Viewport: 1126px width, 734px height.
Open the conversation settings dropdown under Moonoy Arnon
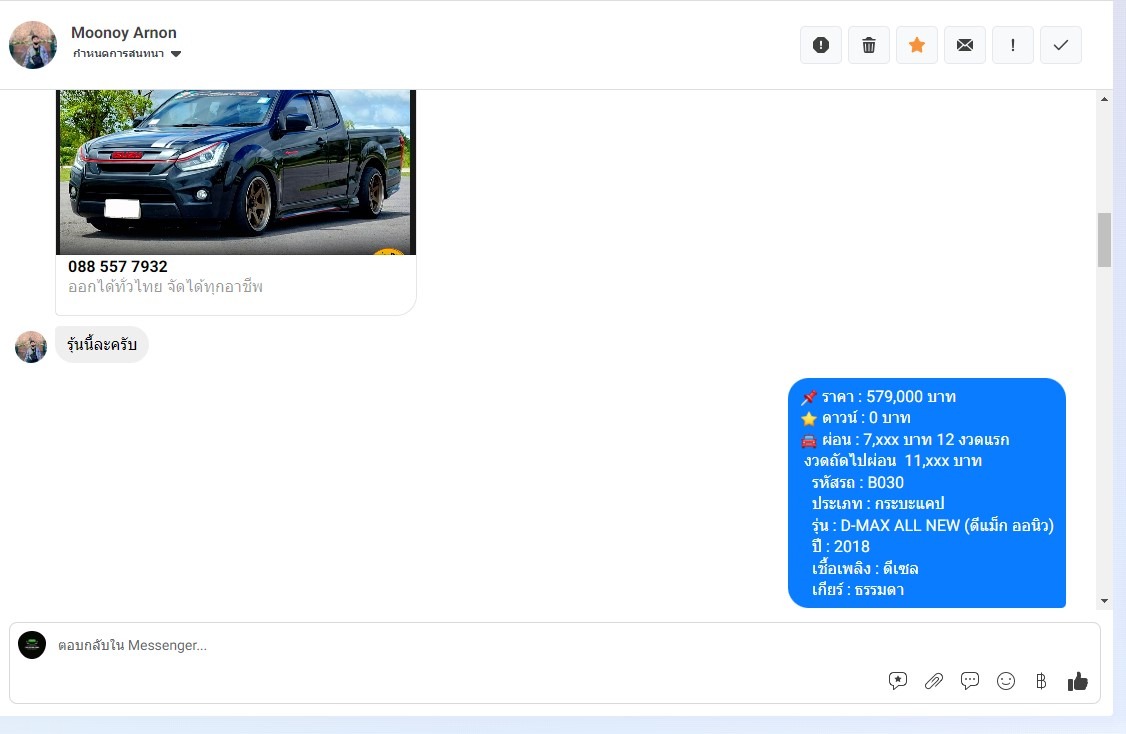127,54
